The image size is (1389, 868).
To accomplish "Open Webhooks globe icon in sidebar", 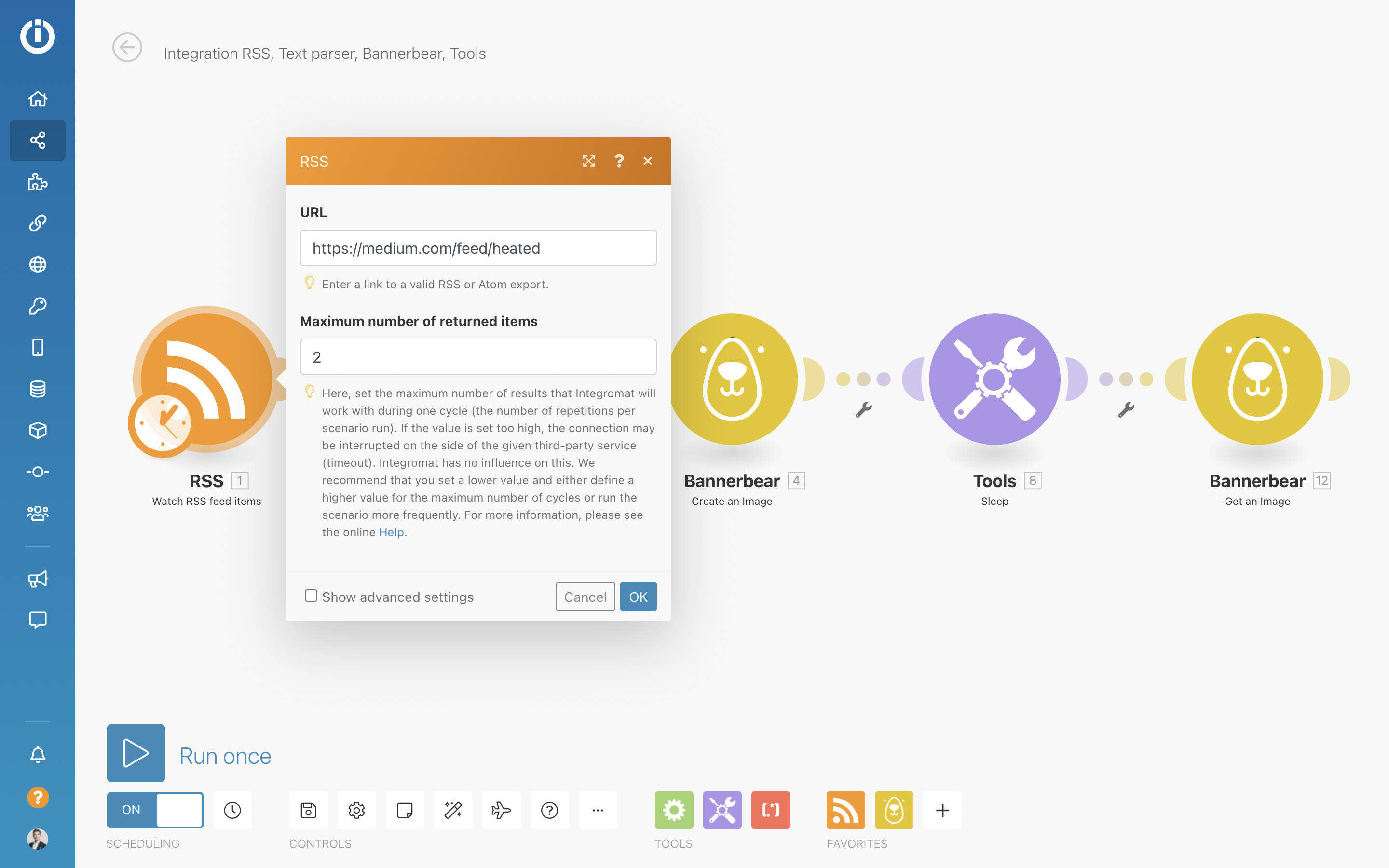I will pos(37,265).
